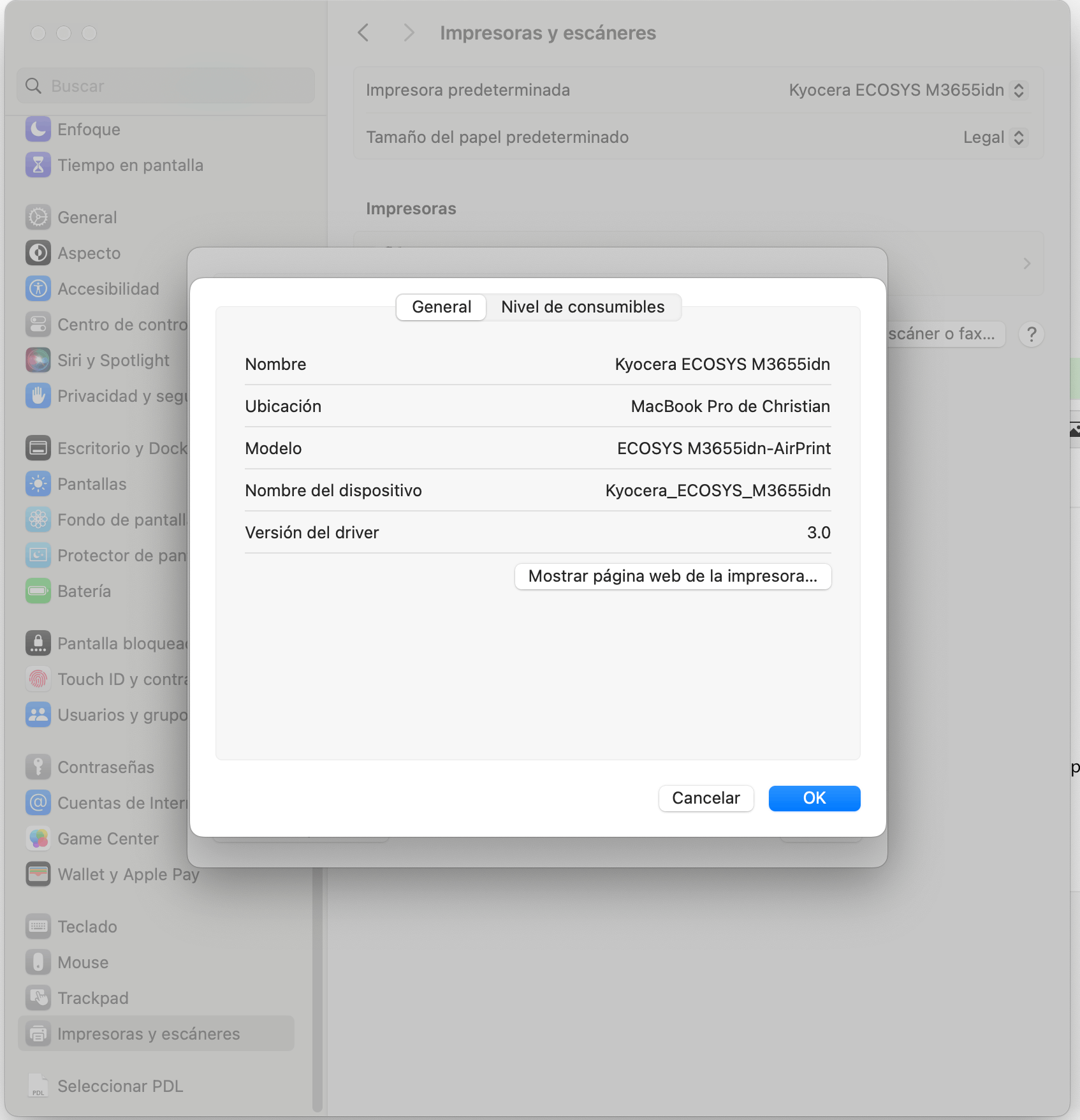This screenshot has width=1080, height=1120.
Task: Click the Usuarios y grupos icon
Action: (x=38, y=715)
